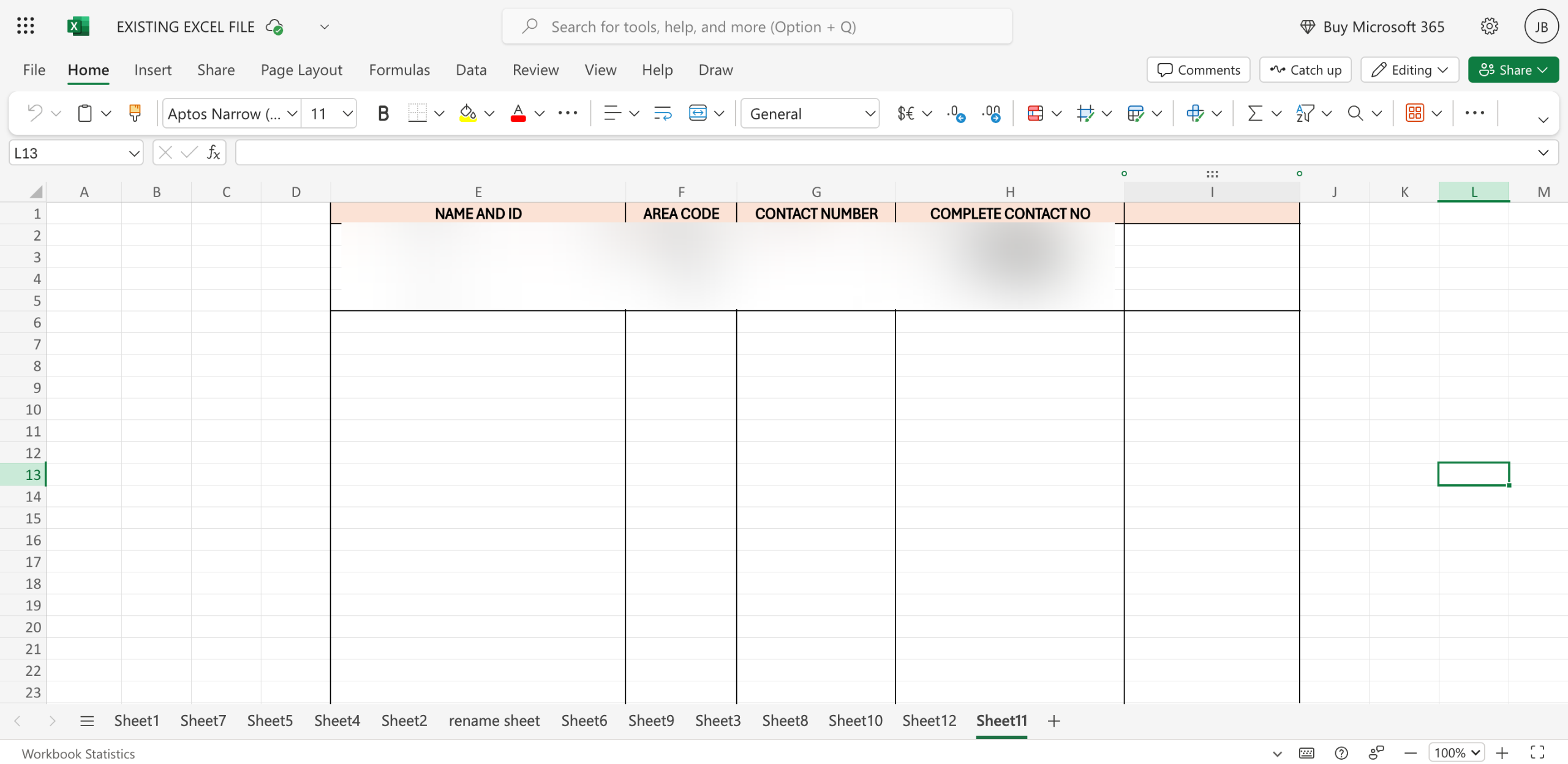
Task: Click the AutoSum sigma icon
Action: (1255, 113)
